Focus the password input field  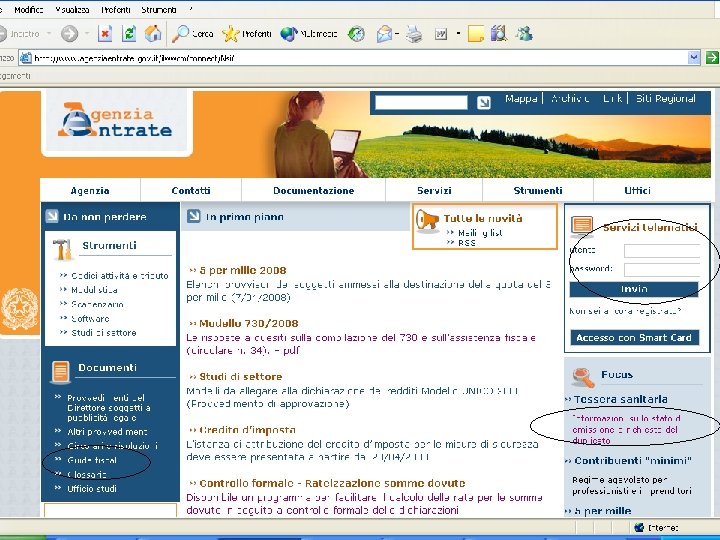(x=662, y=270)
